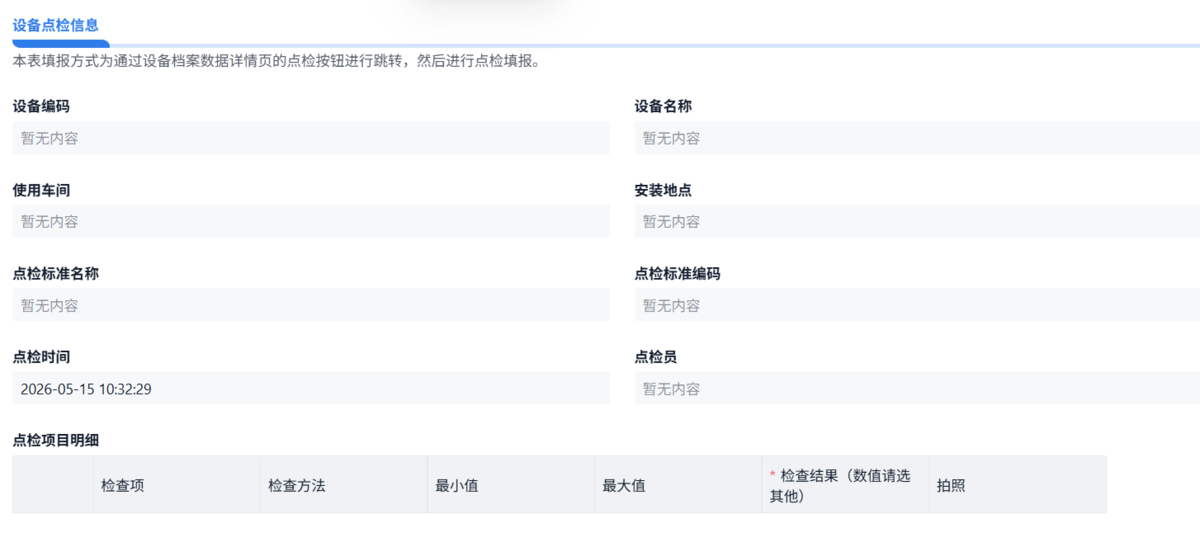Click the 点检标准名称 input field
The height and width of the screenshot is (547, 1200).
[x=311, y=305]
